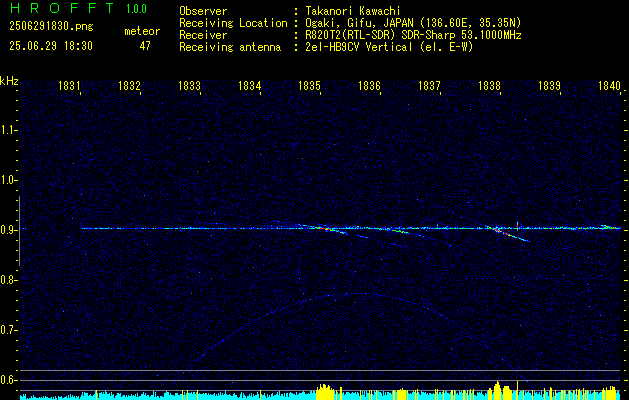Click the 1.0 frequency axis label
The image size is (629, 400).
[x=7, y=180]
